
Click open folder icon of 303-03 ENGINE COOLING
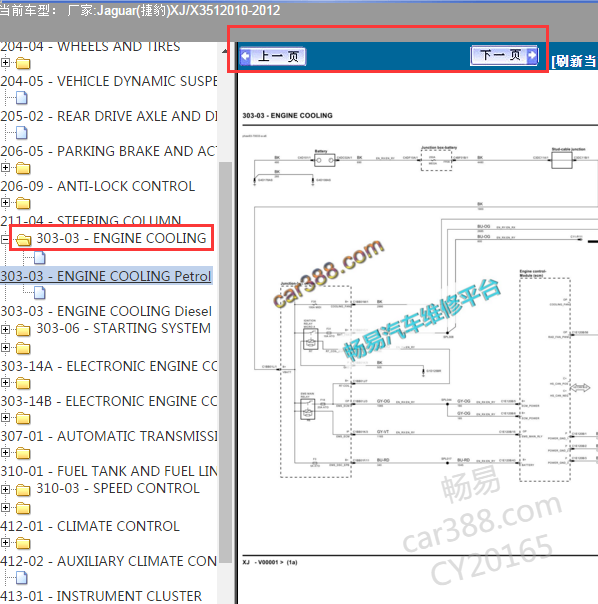pos(24,240)
